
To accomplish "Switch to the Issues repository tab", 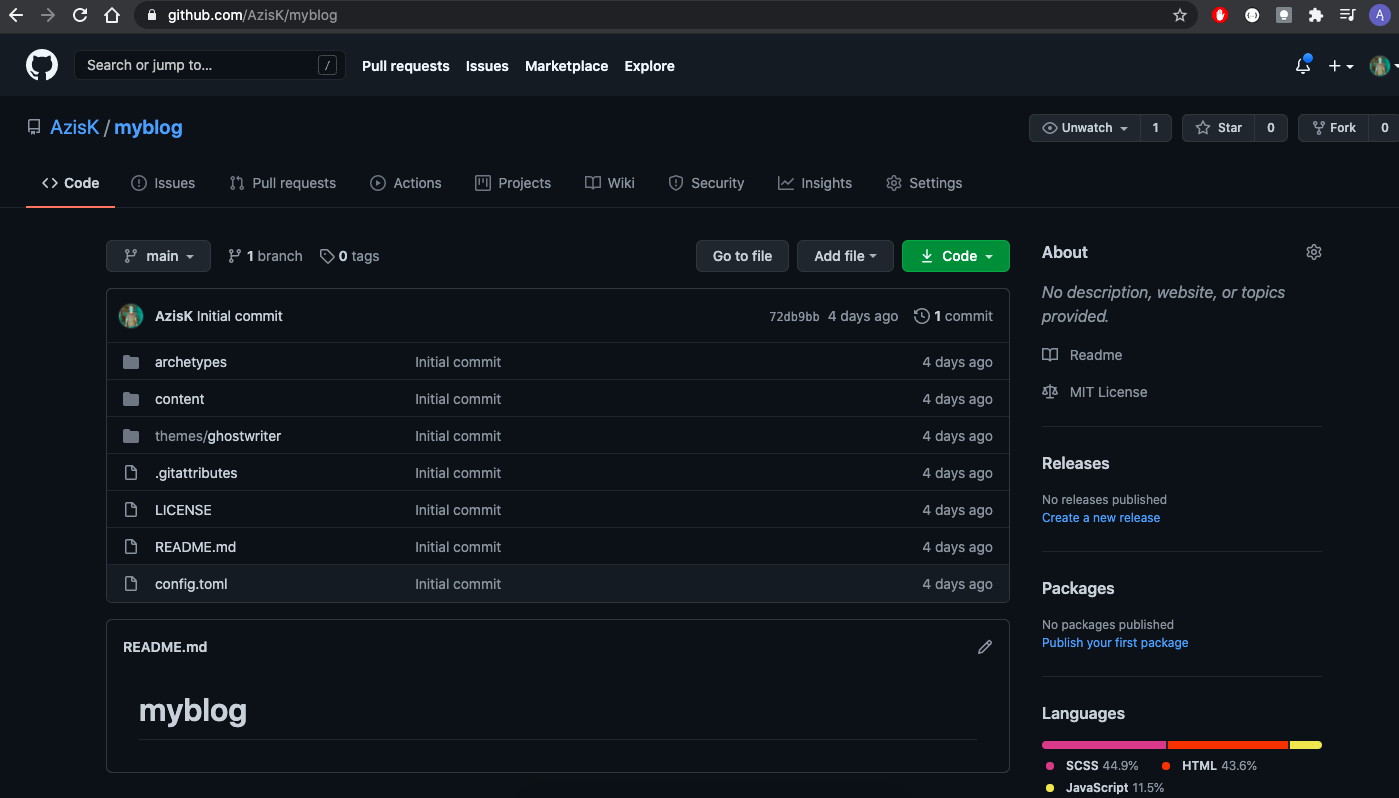I will pyautogui.click(x=163, y=183).
